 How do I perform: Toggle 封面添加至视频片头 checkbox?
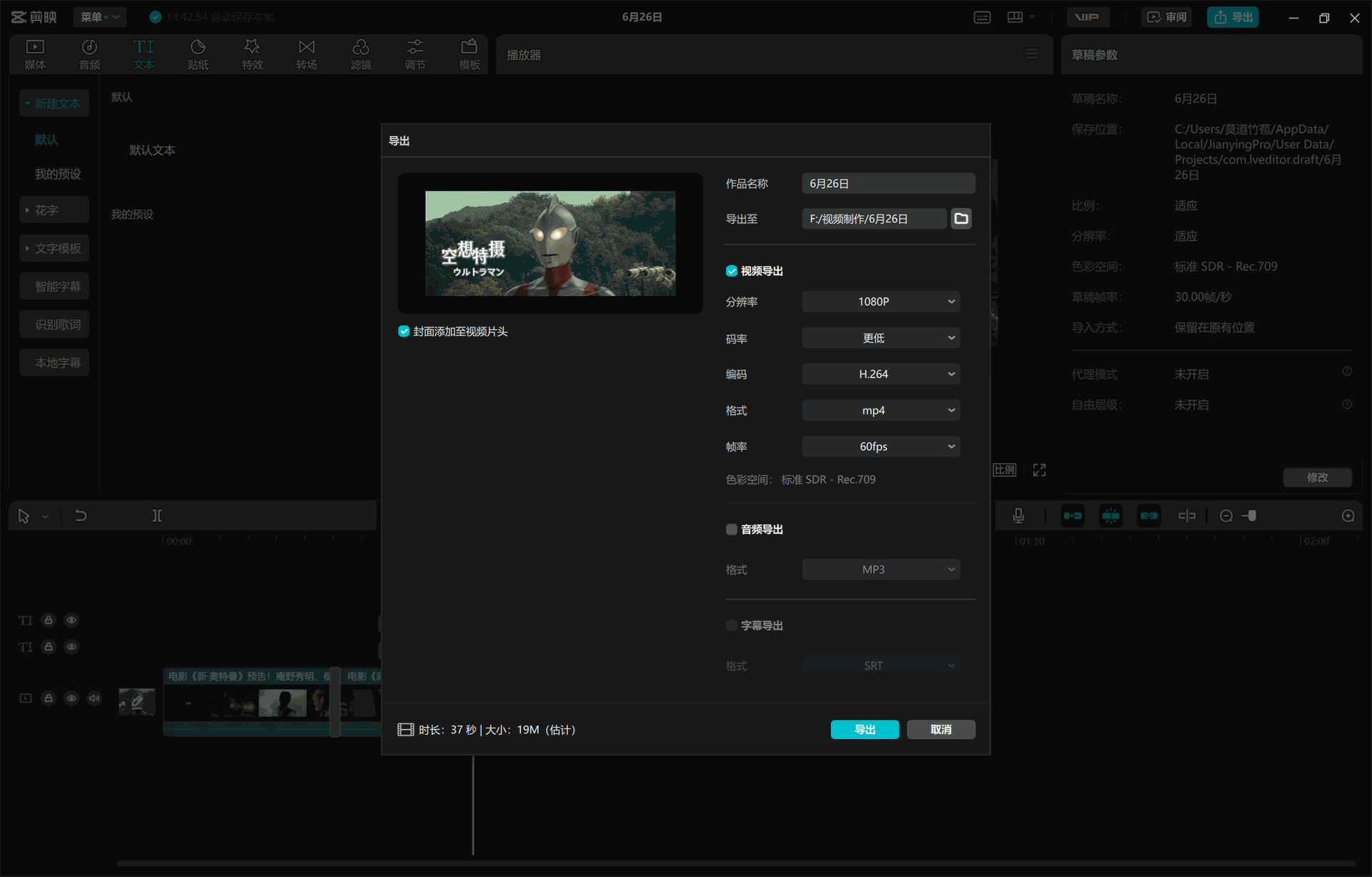coord(404,332)
